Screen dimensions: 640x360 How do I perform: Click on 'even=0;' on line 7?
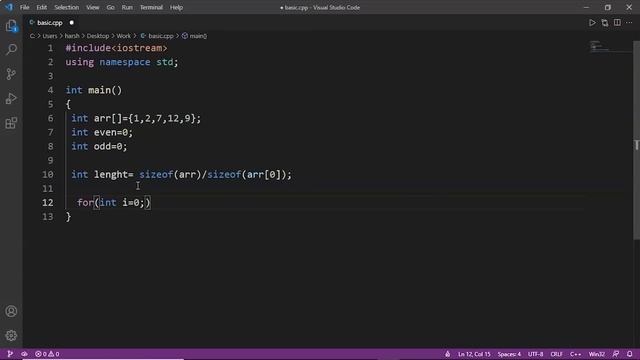113,132
